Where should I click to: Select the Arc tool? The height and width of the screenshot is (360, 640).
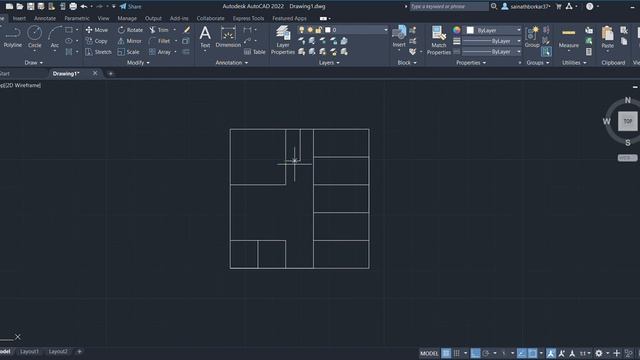pyautogui.click(x=55, y=37)
